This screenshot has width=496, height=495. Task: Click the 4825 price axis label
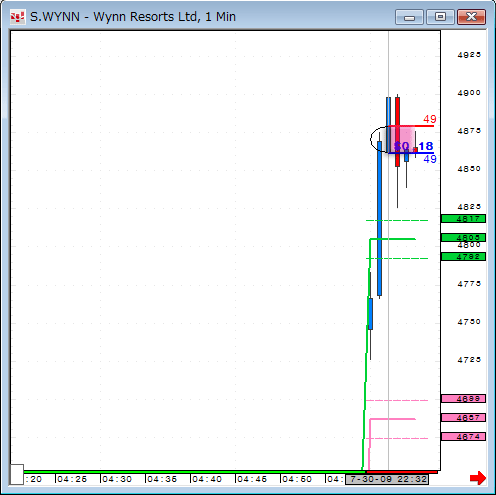click(x=469, y=207)
